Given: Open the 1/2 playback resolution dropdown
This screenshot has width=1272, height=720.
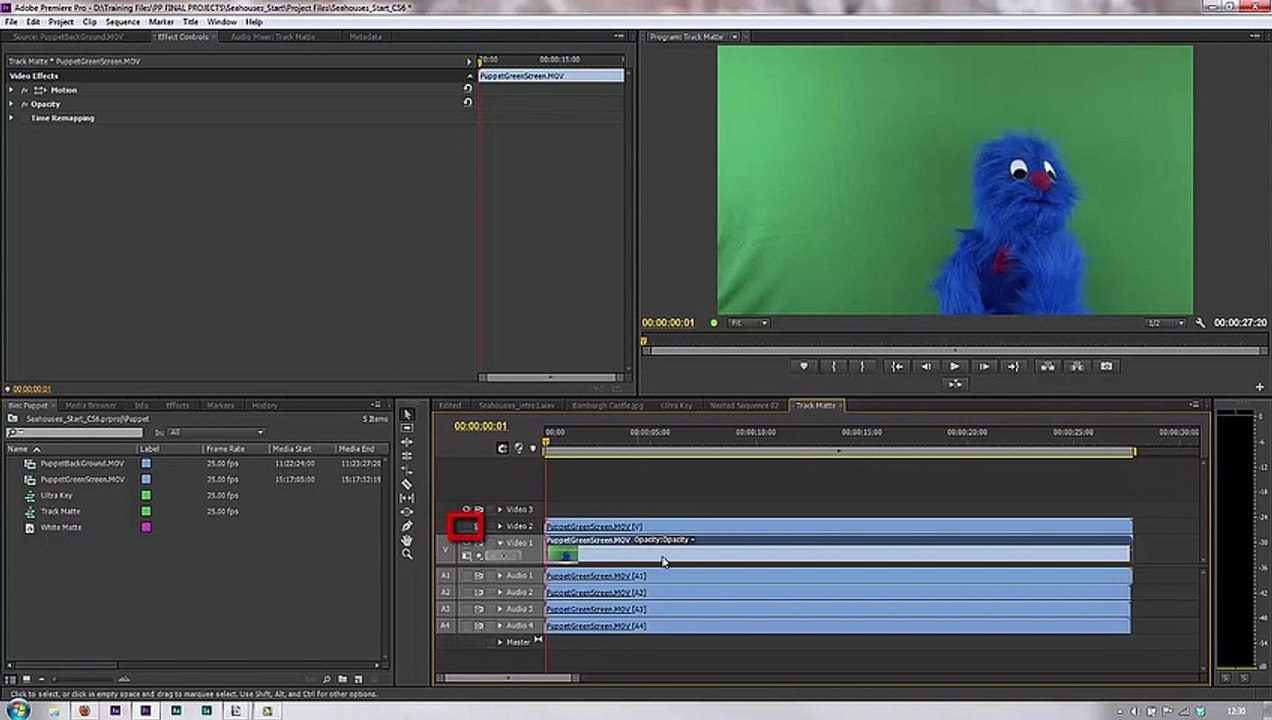Looking at the screenshot, I should pos(1165,323).
